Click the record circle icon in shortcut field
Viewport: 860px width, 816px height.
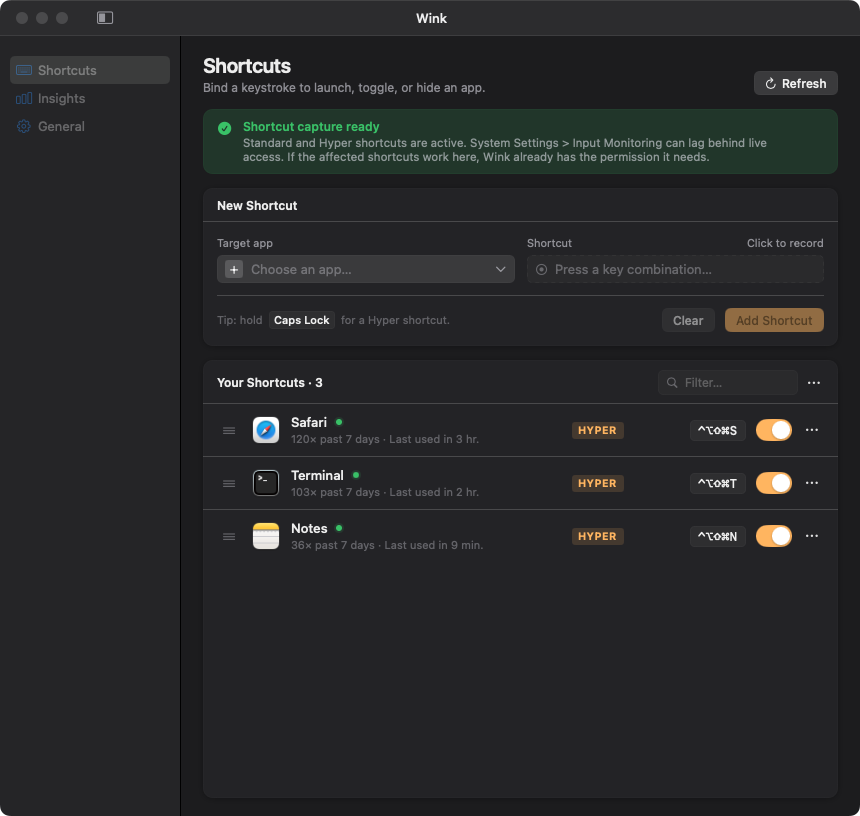coord(541,269)
